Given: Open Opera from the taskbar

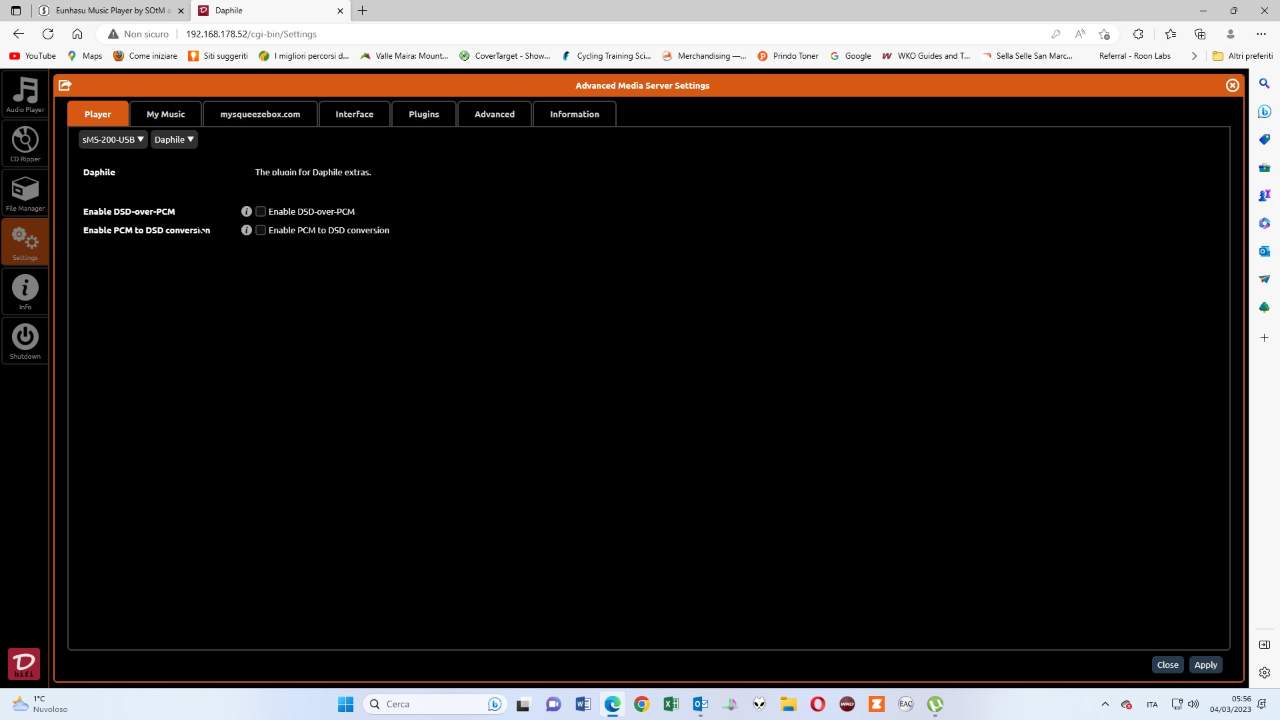Looking at the screenshot, I should point(818,704).
